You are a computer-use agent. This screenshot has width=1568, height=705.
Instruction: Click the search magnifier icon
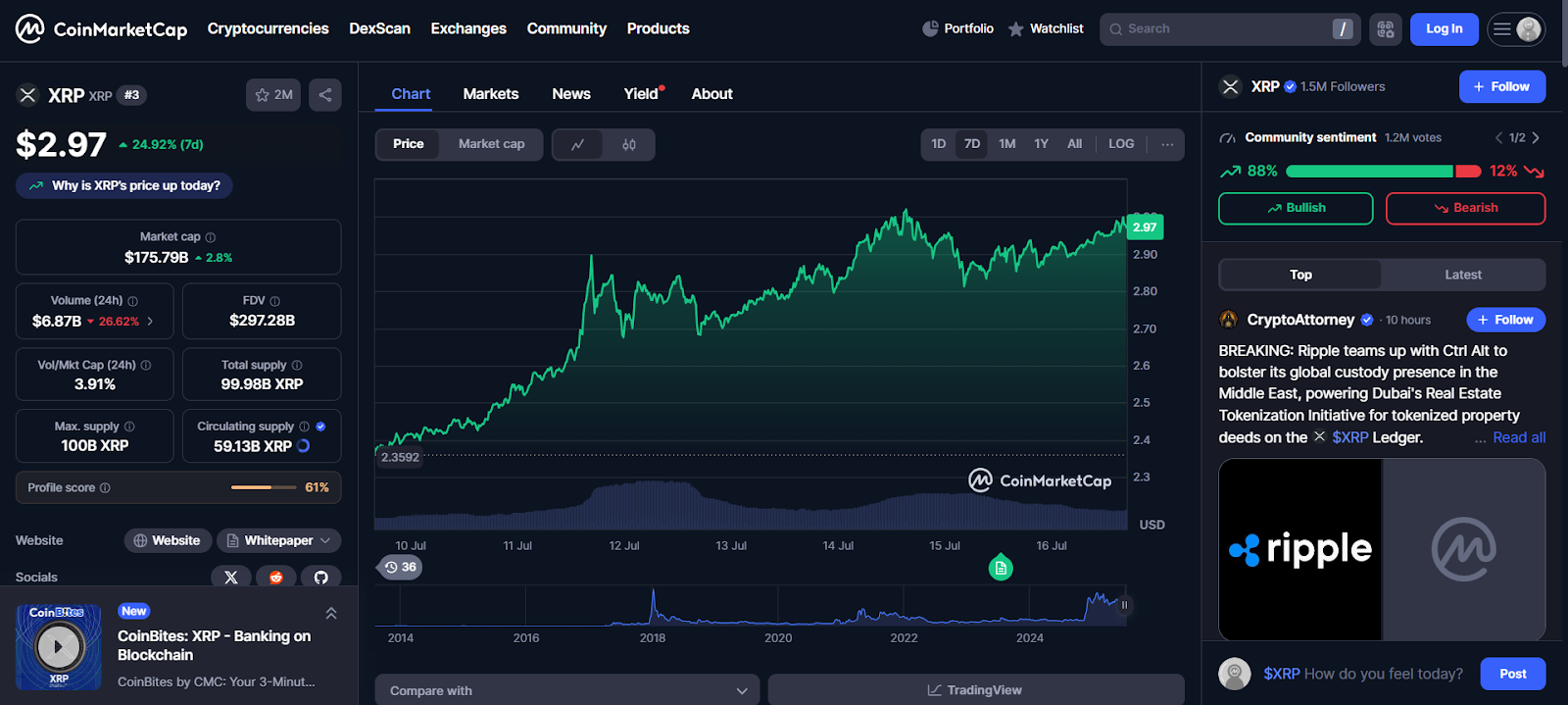[x=1116, y=29]
